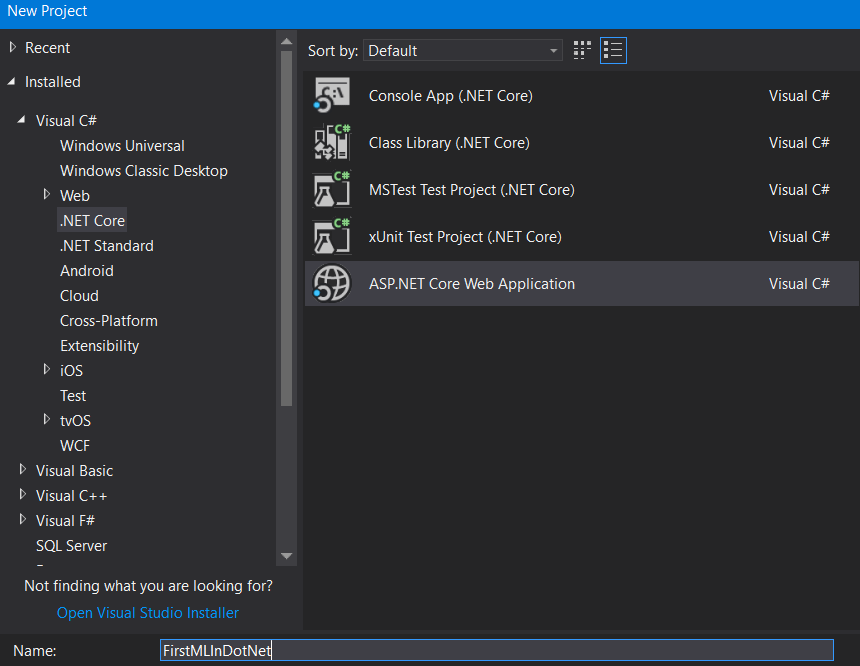Switch to tile view icon
Viewport: 860px width, 666px height.
click(582, 50)
